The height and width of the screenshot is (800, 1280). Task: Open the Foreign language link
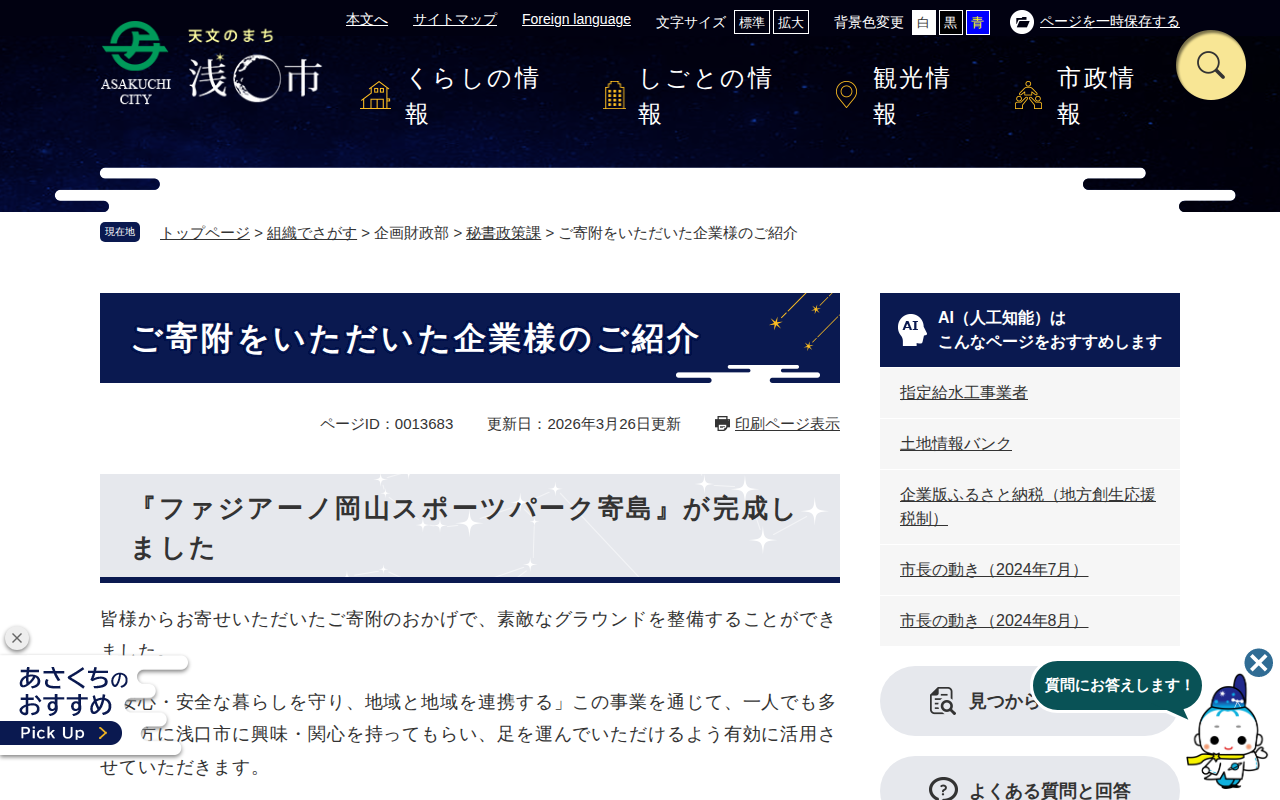(576, 19)
